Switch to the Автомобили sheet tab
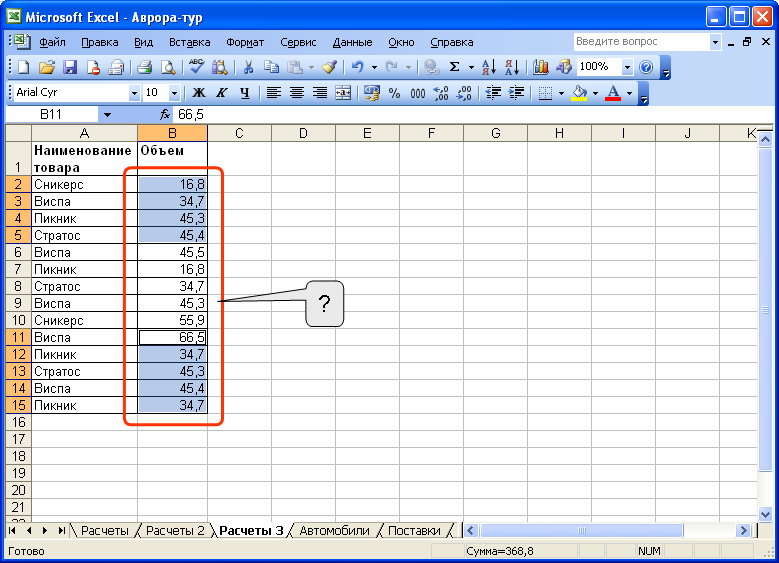The height and width of the screenshot is (563, 779). pyautogui.click(x=334, y=531)
